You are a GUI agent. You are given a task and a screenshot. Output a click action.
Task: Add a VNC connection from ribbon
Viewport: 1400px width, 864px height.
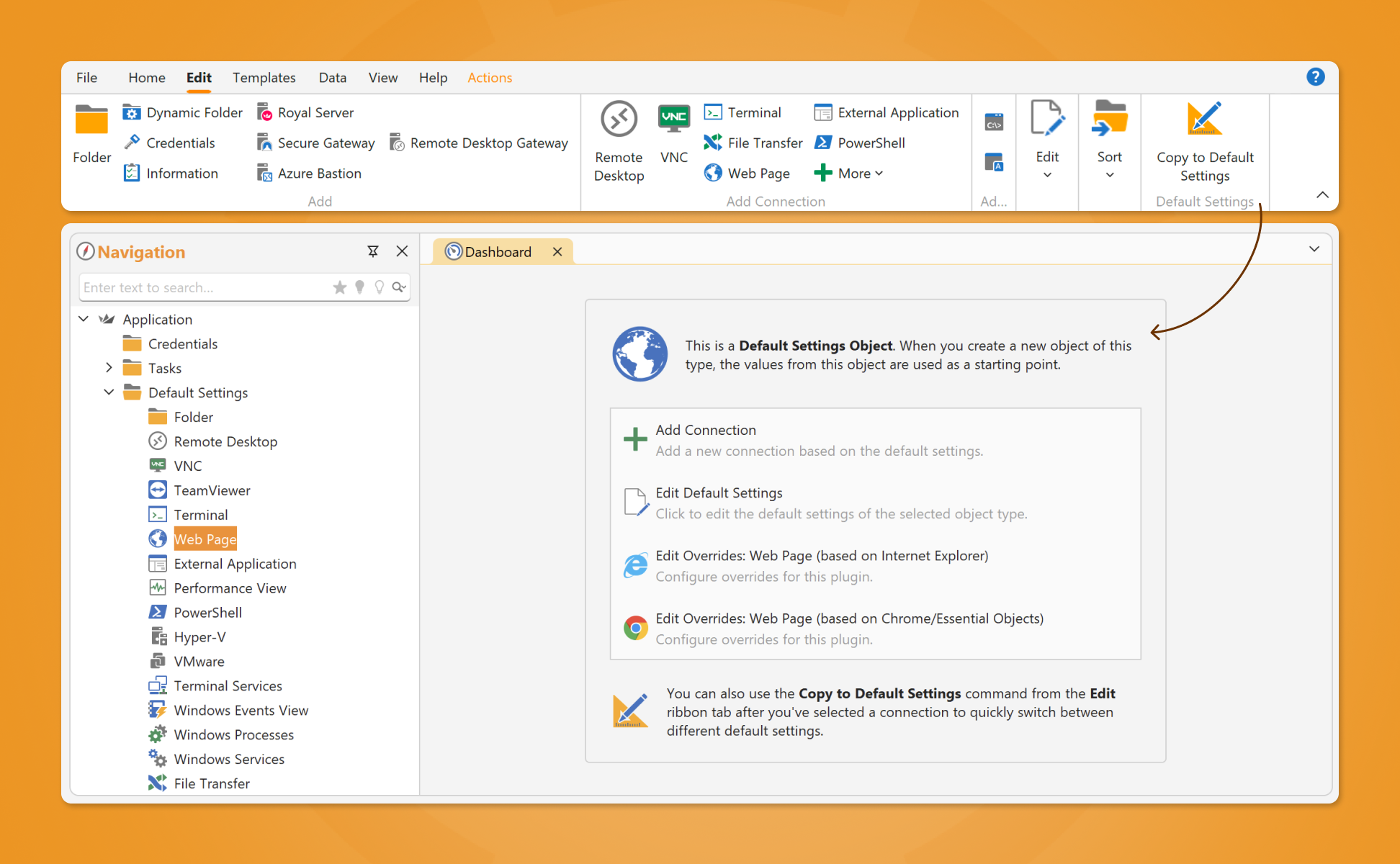(x=674, y=135)
